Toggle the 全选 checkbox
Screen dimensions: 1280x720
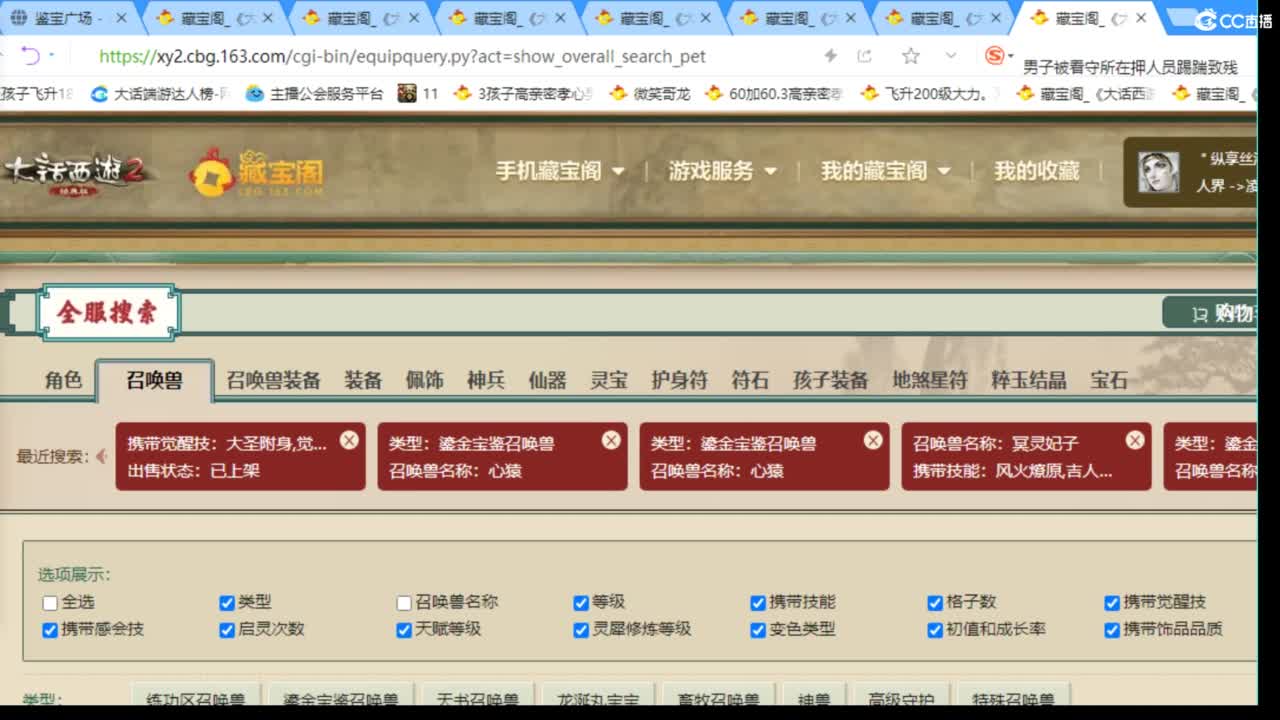[x=50, y=603]
